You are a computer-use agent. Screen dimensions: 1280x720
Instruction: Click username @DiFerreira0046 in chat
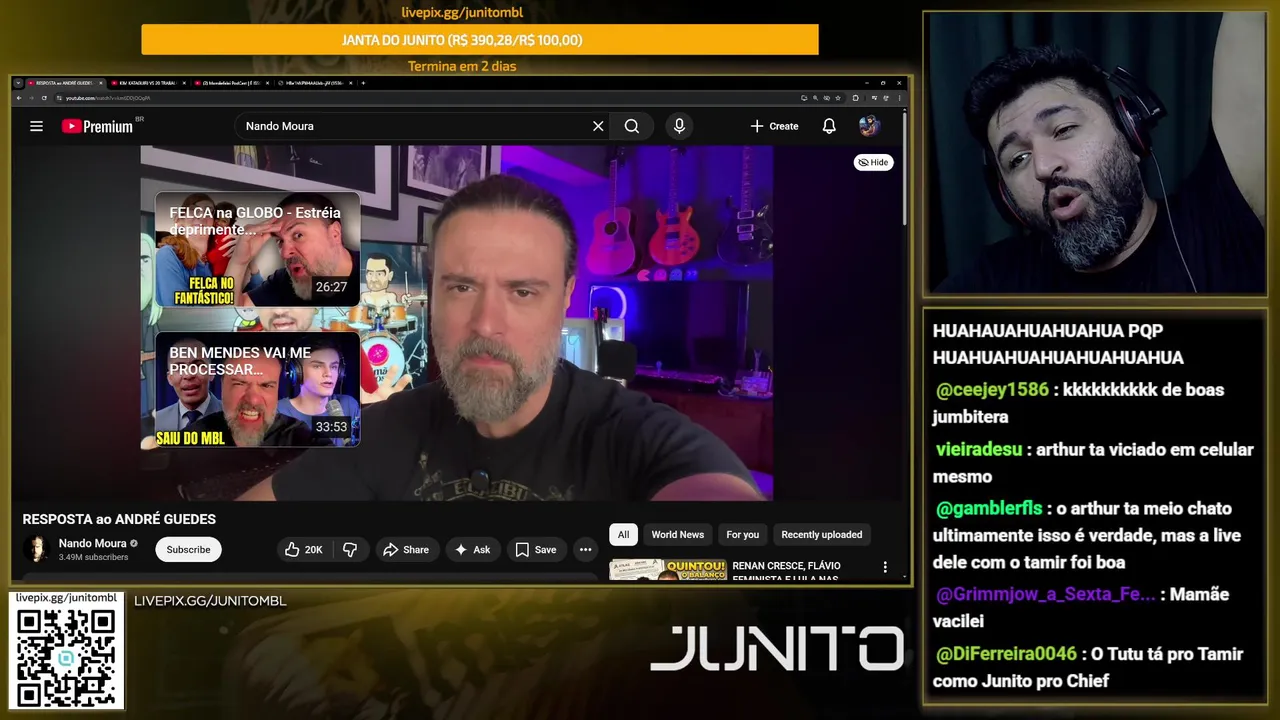point(1006,654)
